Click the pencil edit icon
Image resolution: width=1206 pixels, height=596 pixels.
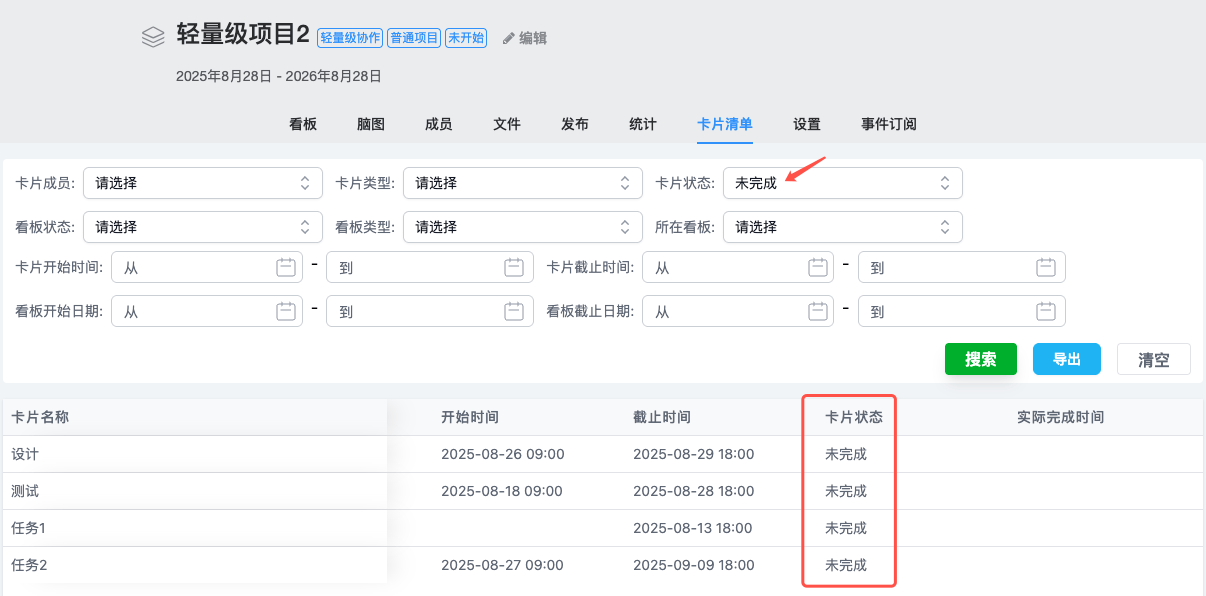point(509,38)
